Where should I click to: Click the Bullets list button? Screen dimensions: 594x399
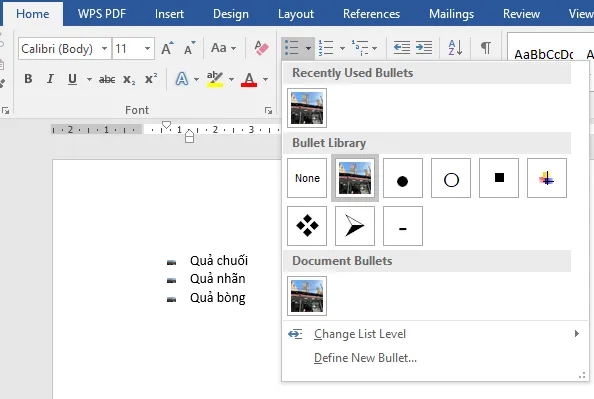click(292, 48)
